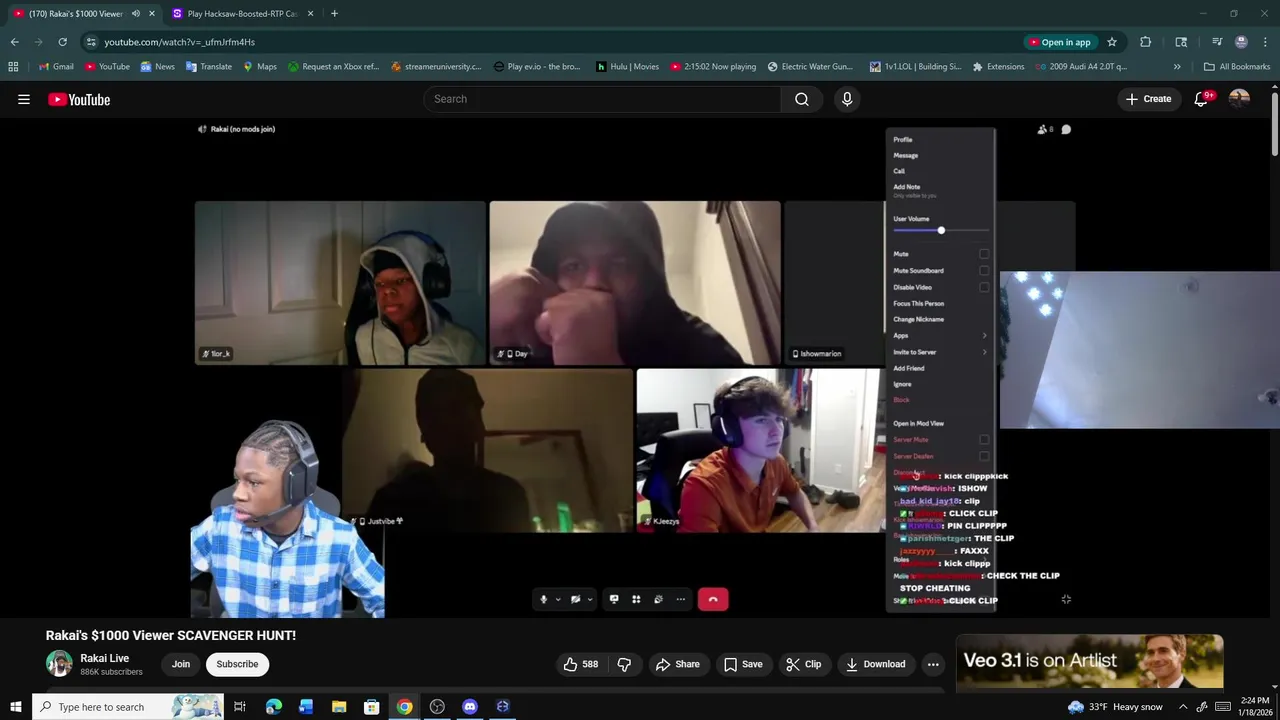Click the call microphone icon in video
The width and height of the screenshot is (1280, 720).
[544, 599]
